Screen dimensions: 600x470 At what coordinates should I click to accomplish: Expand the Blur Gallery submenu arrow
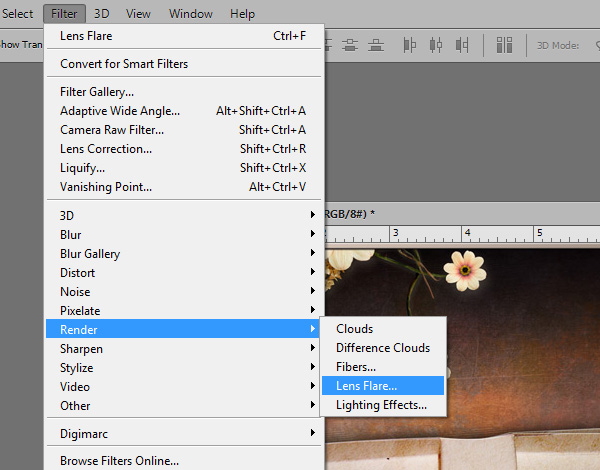click(x=313, y=253)
